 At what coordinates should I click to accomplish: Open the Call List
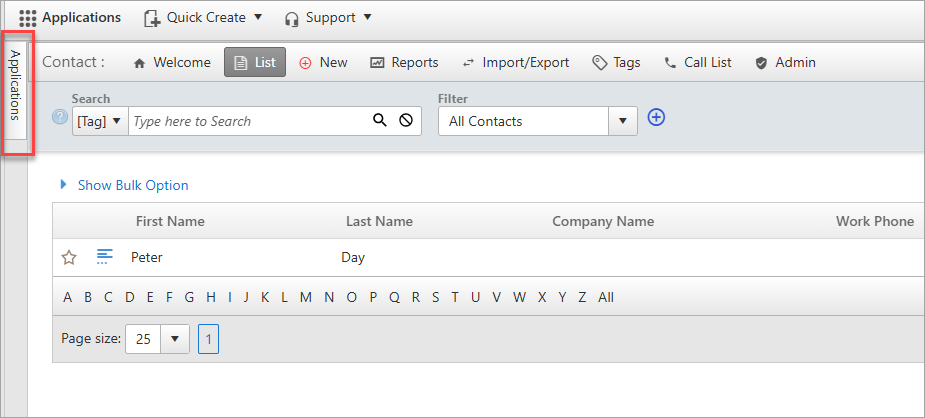click(x=698, y=62)
